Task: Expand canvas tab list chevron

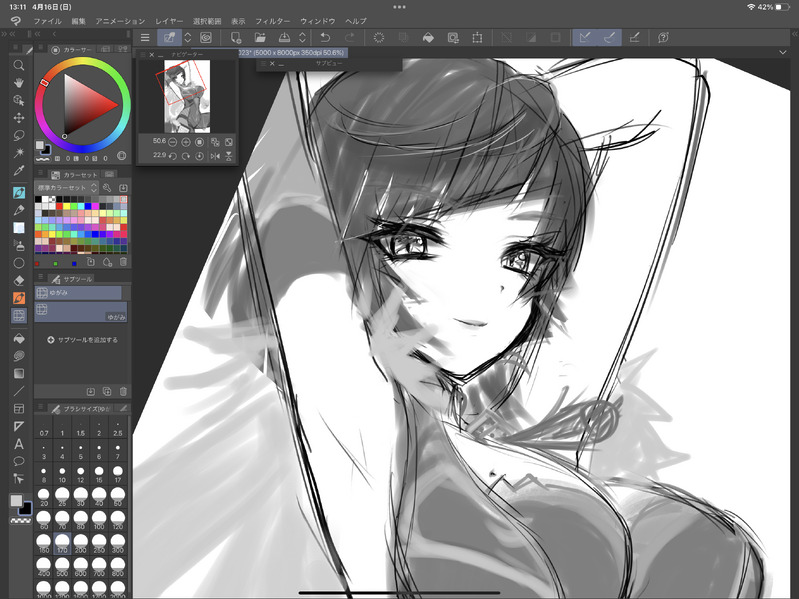Action: tap(783, 52)
